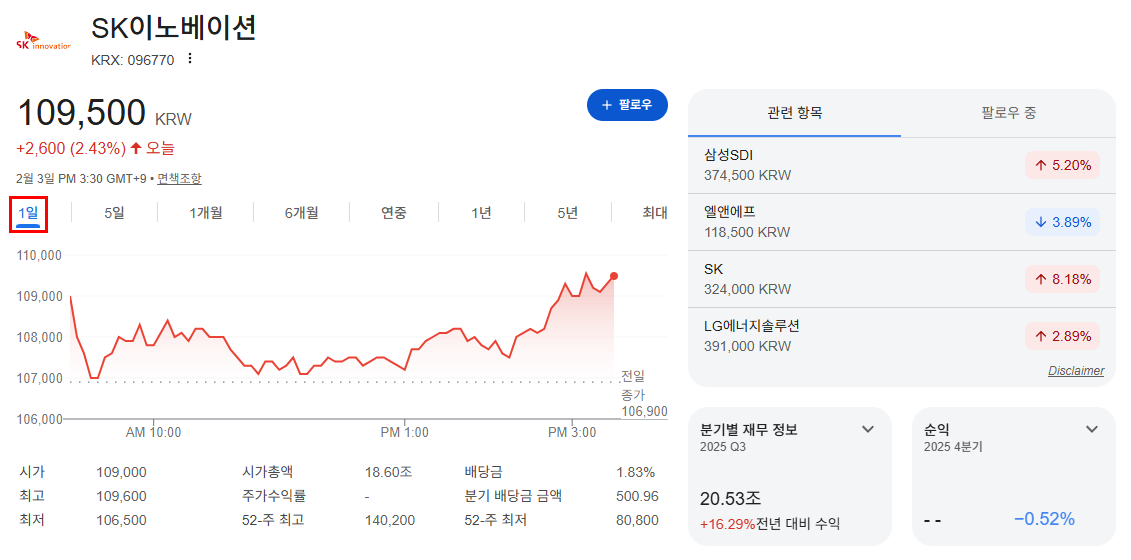This screenshot has width=1131, height=560.
Task: Click the 팔로우 follow button
Action: point(627,105)
